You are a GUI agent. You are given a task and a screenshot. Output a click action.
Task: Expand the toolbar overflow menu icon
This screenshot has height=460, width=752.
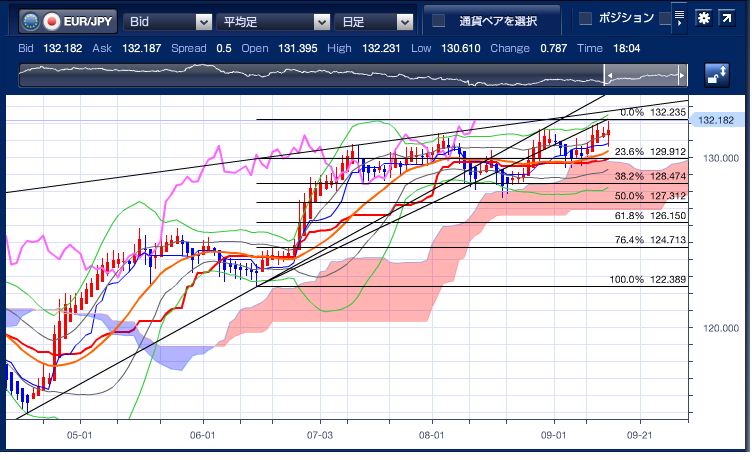[680, 18]
